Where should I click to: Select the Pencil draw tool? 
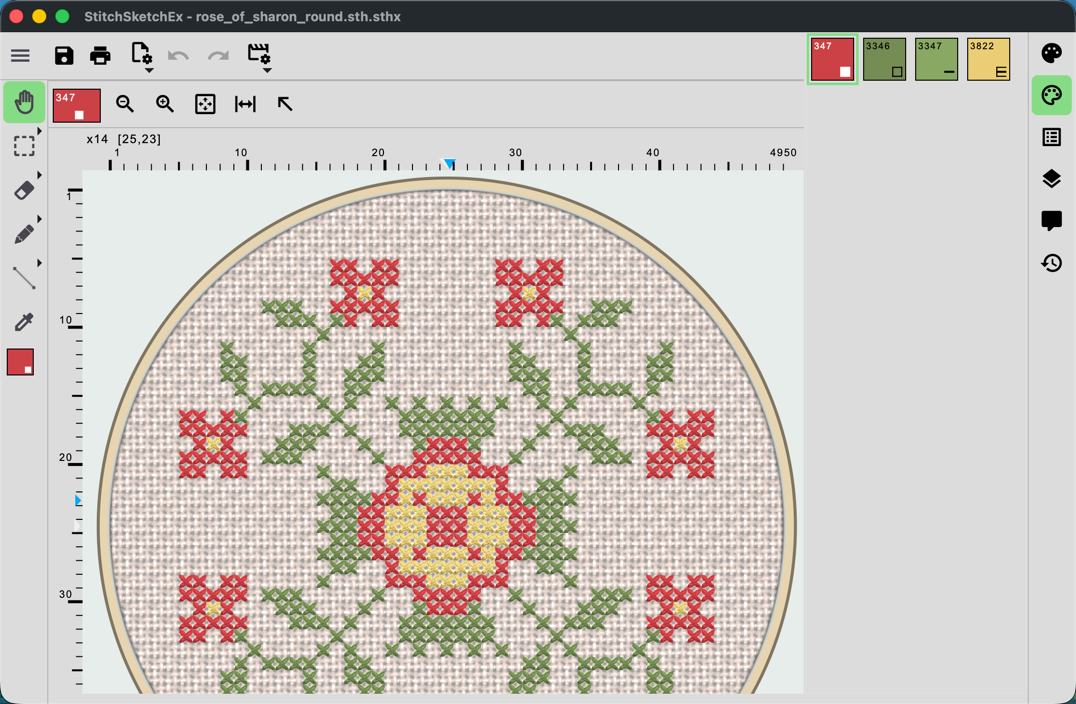24,234
